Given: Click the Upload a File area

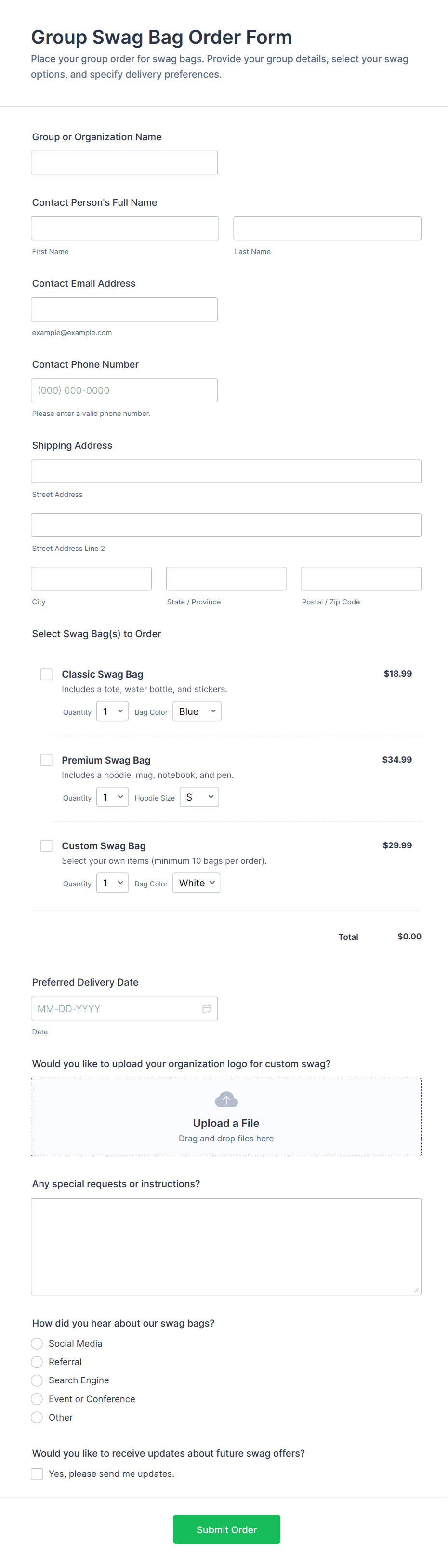Looking at the screenshot, I should (x=226, y=1118).
